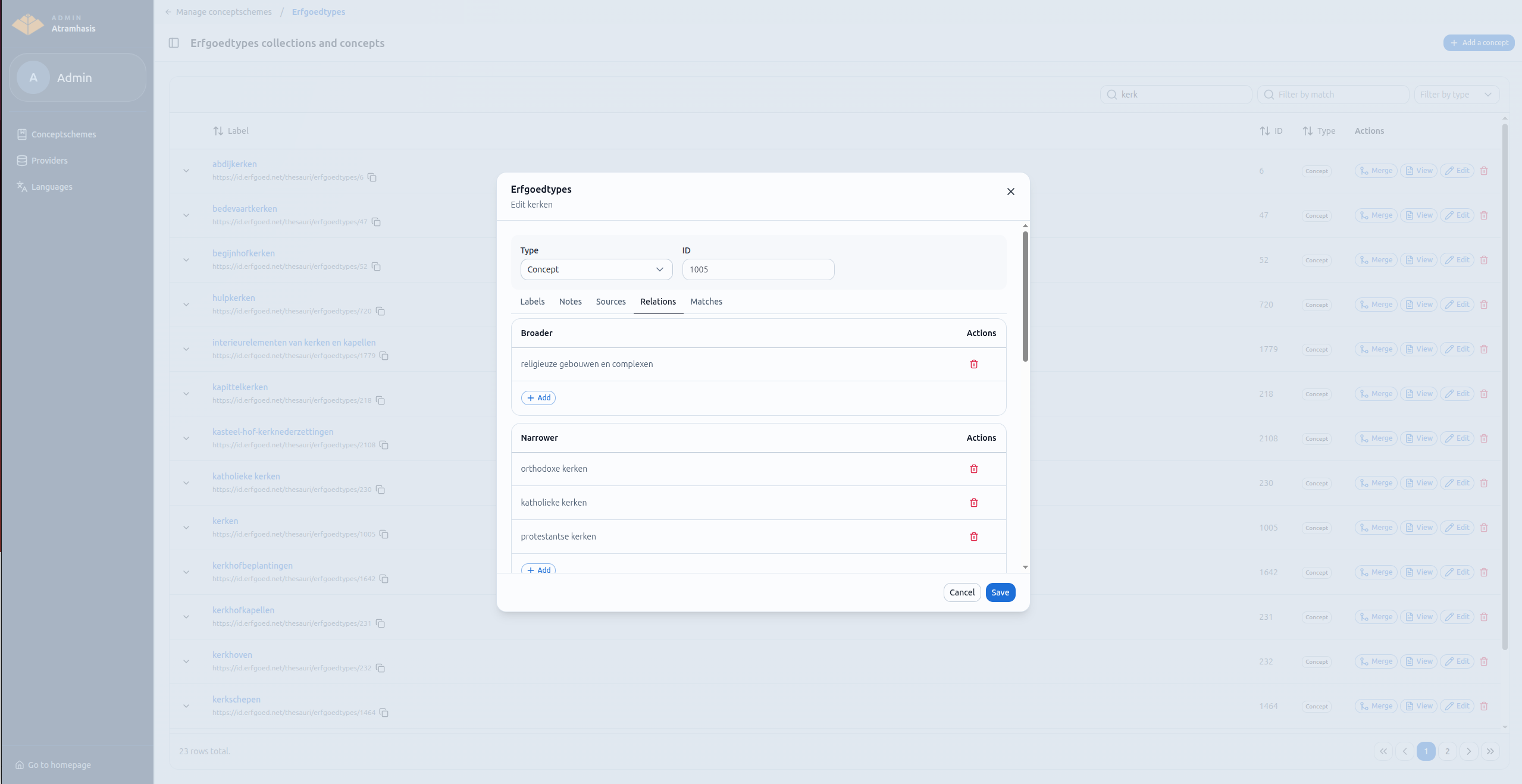Remove katholieke kerken narrower relation
This screenshot has height=784, width=1522.
[974, 503]
